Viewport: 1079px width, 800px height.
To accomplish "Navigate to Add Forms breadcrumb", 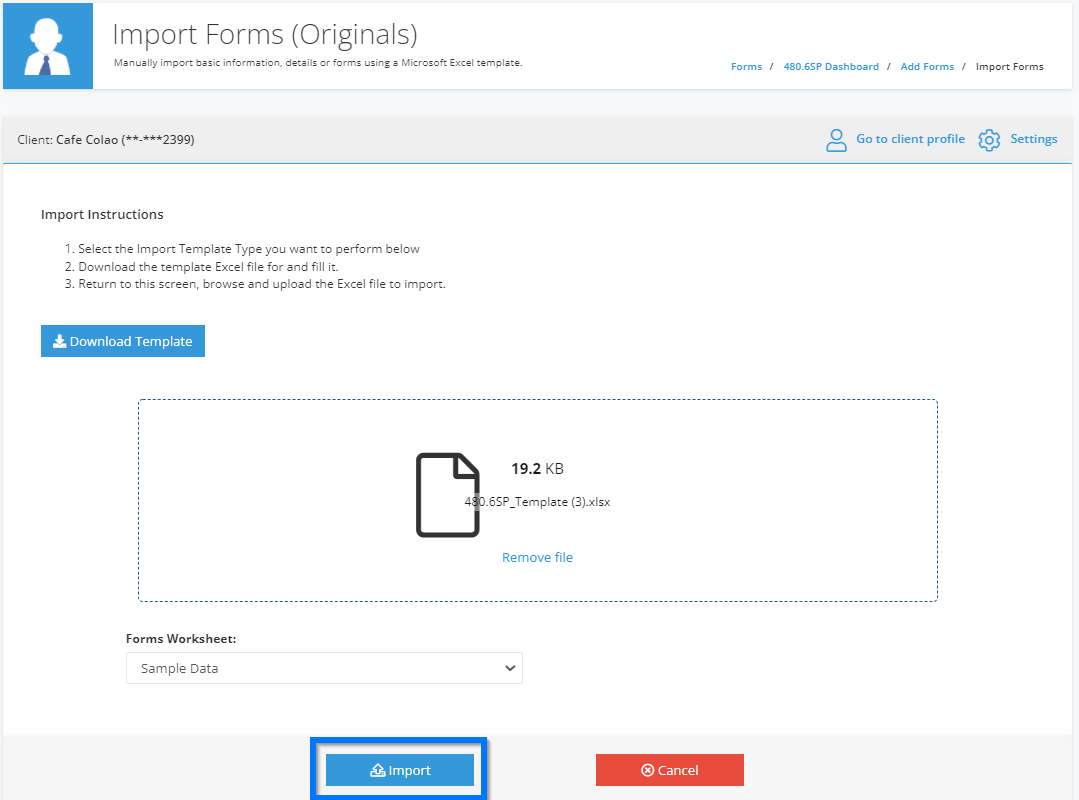I will coord(927,67).
